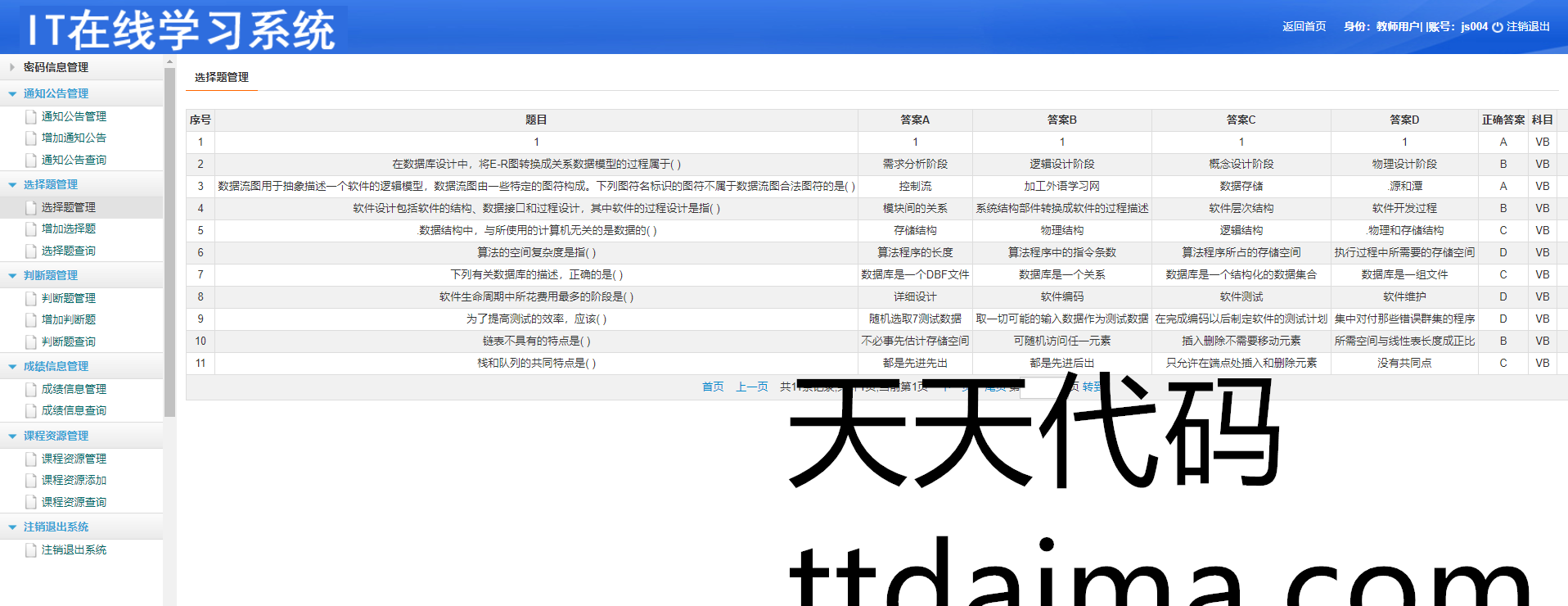Click the power icon next to 注销退出
The width and height of the screenshot is (1568, 606).
(1498, 27)
